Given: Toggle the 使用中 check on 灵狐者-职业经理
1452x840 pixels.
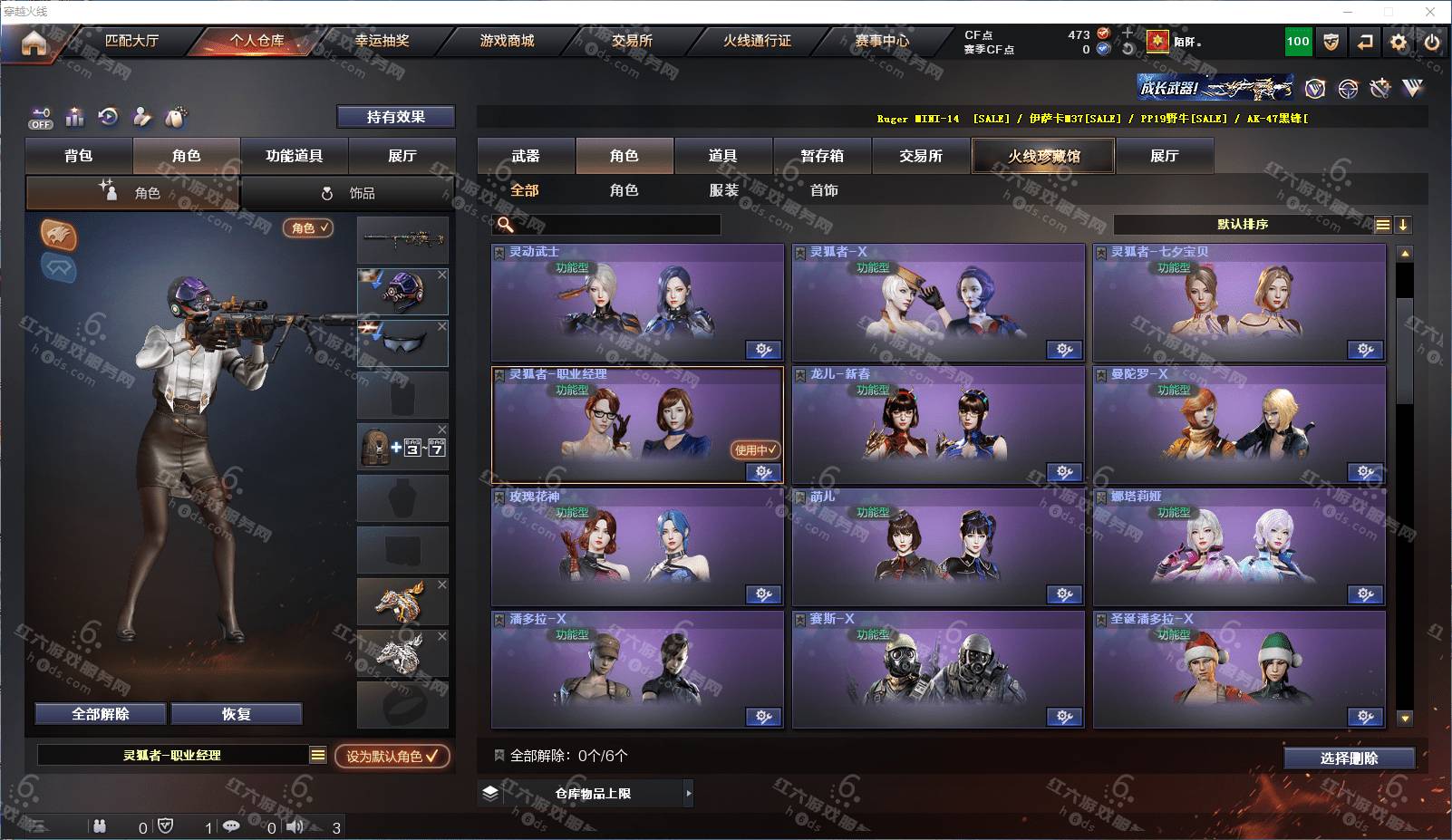Looking at the screenshot, I should click(x=755, y=449).
